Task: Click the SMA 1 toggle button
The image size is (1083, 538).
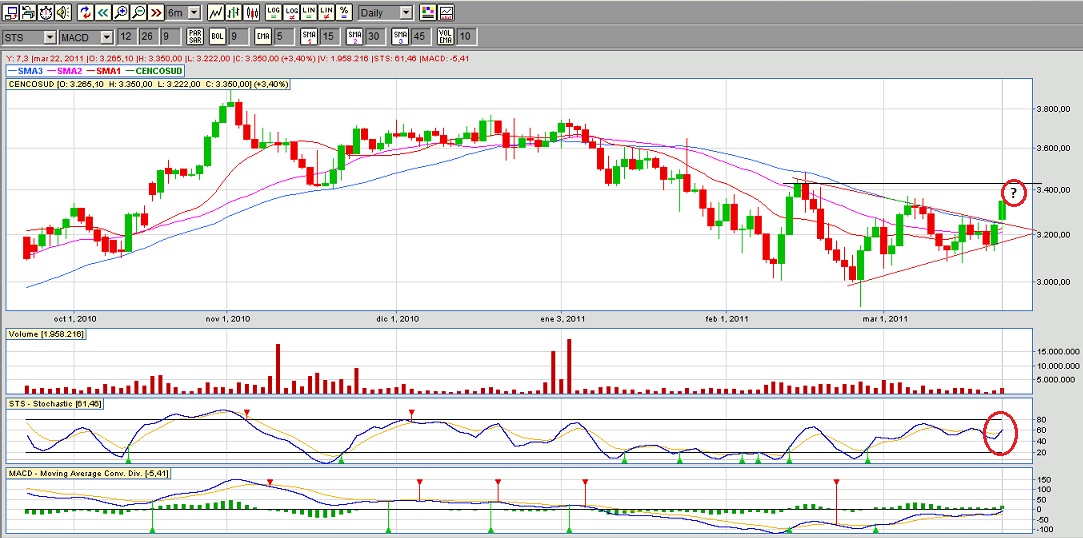Action: coord(308,37)
